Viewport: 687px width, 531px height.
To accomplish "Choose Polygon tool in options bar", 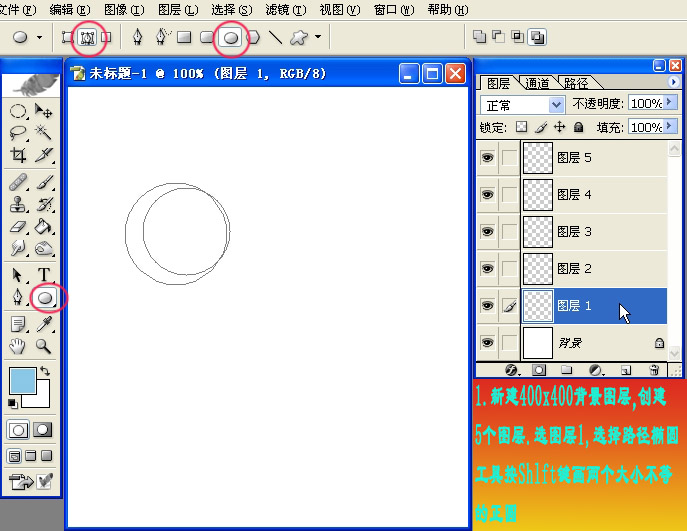I will (253, 38).
